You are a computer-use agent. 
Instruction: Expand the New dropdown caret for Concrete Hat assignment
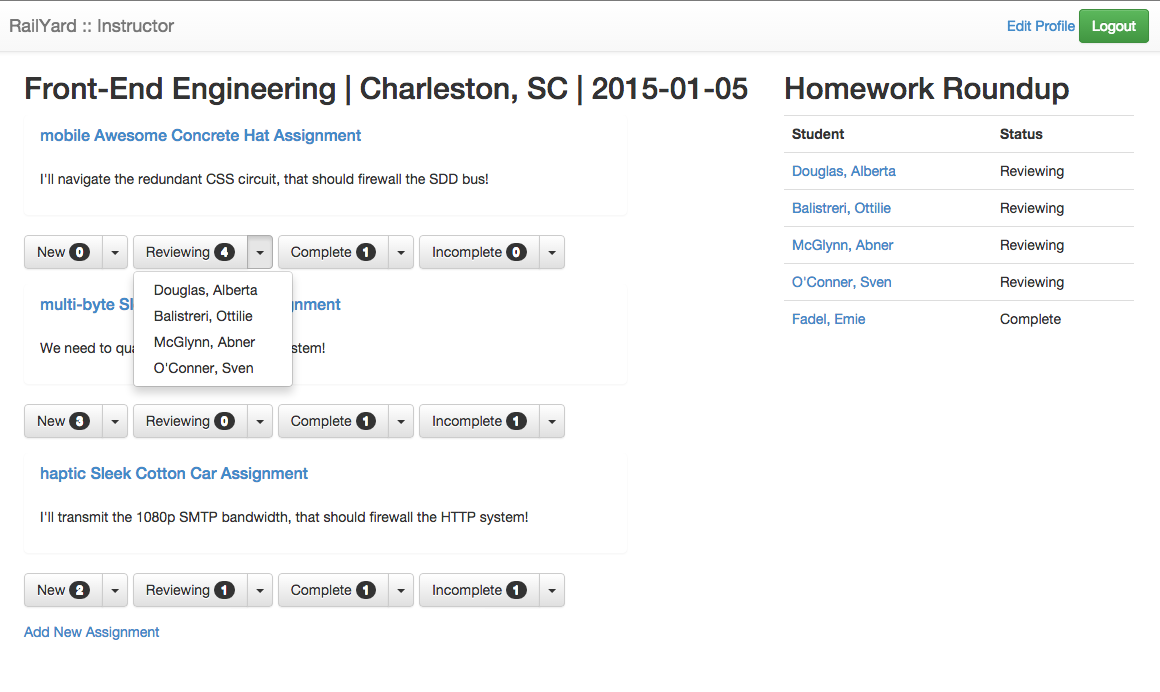tap(115, 252)
